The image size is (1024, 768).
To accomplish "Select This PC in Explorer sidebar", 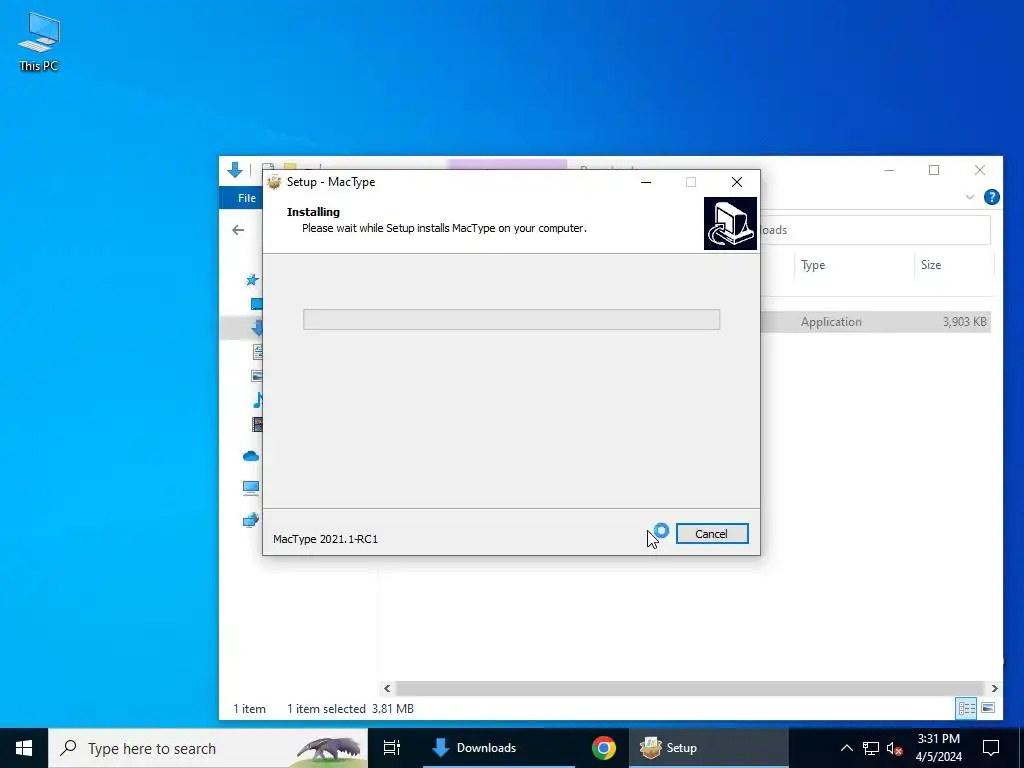I will [251, 487].
